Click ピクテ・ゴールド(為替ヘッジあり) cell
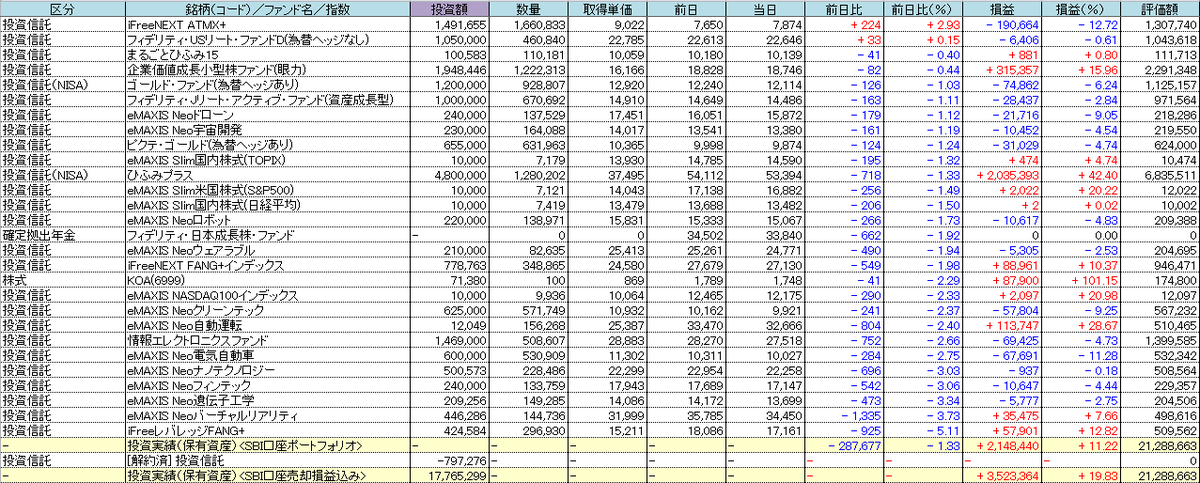This screenshot has width=1200, height=483. (x=266, y=145)
